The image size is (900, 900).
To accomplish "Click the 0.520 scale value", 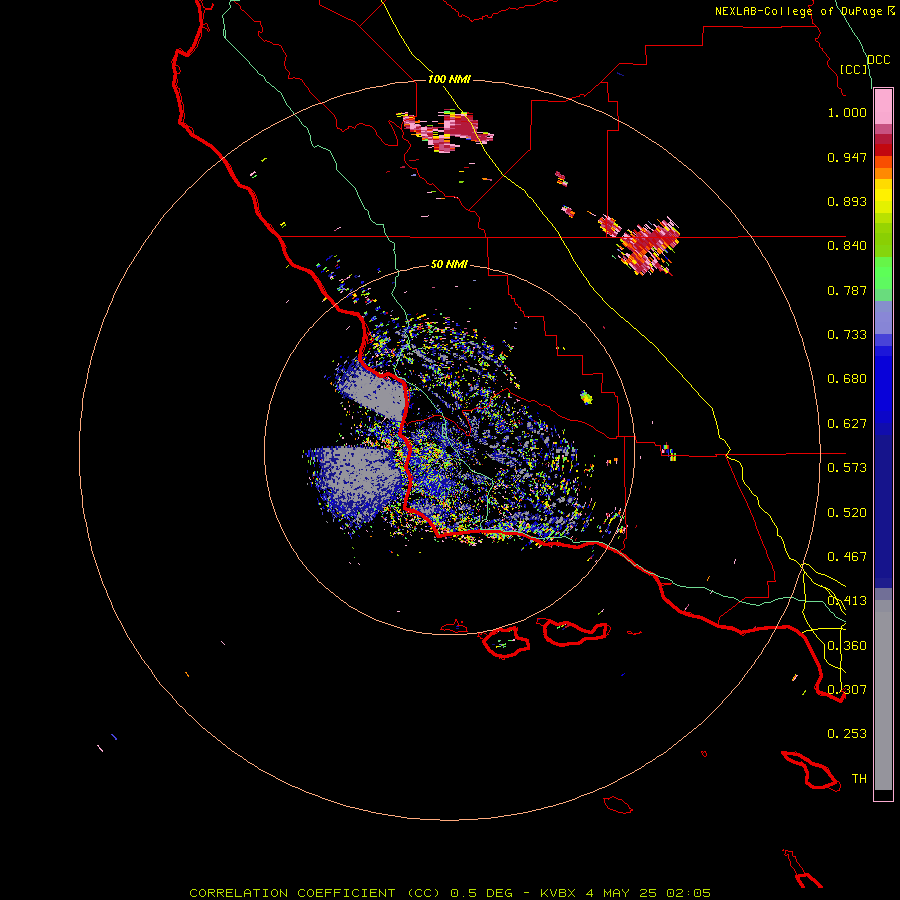I will point(847,513).
